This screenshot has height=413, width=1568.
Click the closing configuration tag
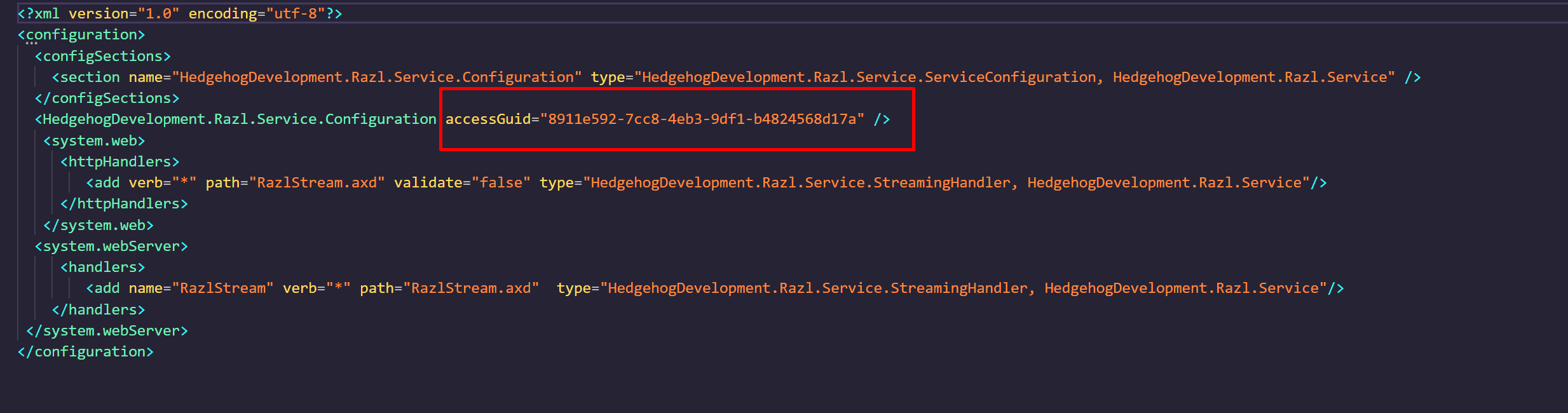click(86, 351)
